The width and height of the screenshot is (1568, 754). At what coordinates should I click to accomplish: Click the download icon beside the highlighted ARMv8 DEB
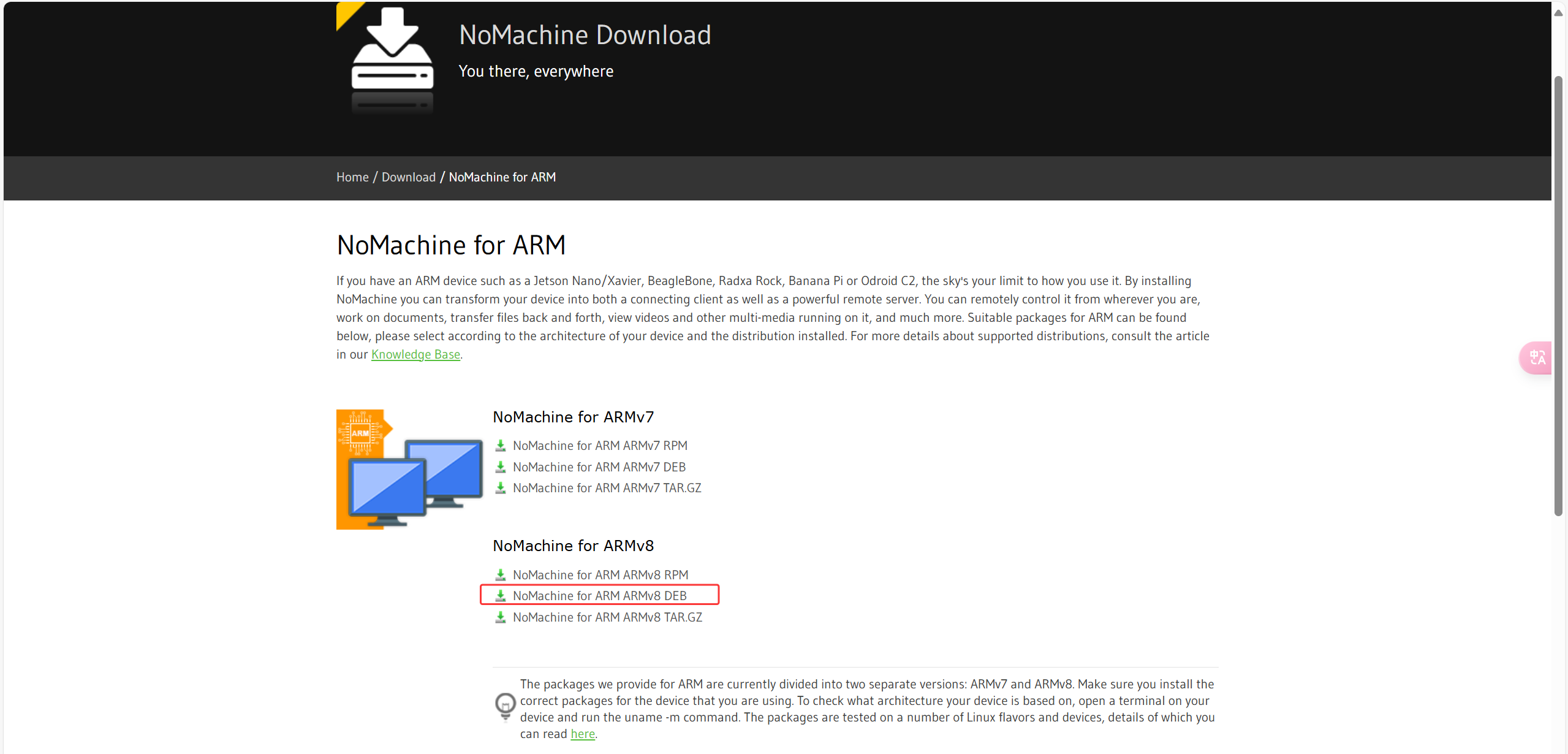pyautogui.click(x=501, y=595)
